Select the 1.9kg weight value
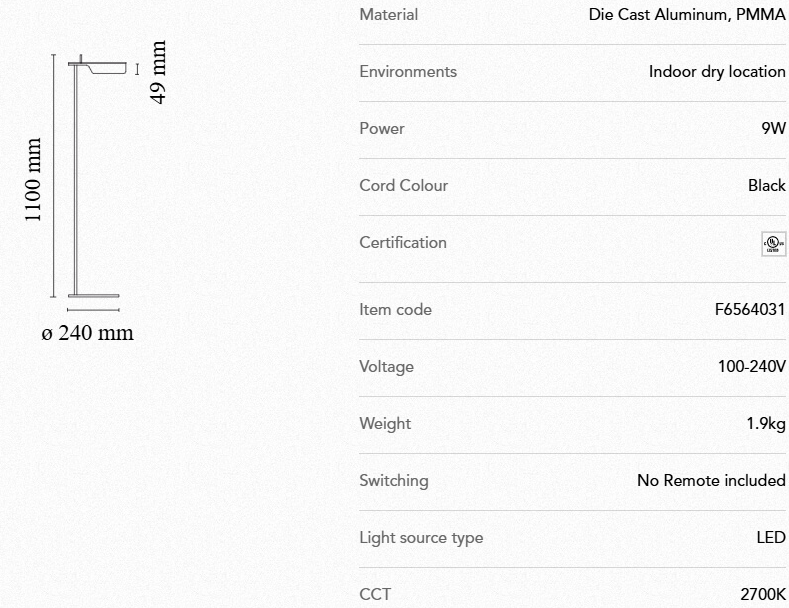Screen dimensions: 789x608 (766, 424)
